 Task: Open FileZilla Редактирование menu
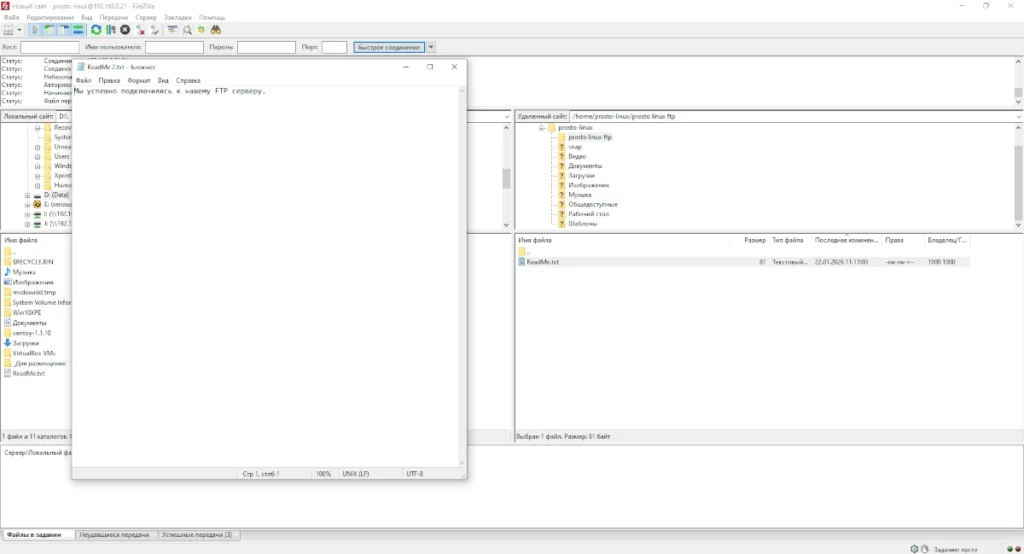pyautogui.click(x=50, y=18)
